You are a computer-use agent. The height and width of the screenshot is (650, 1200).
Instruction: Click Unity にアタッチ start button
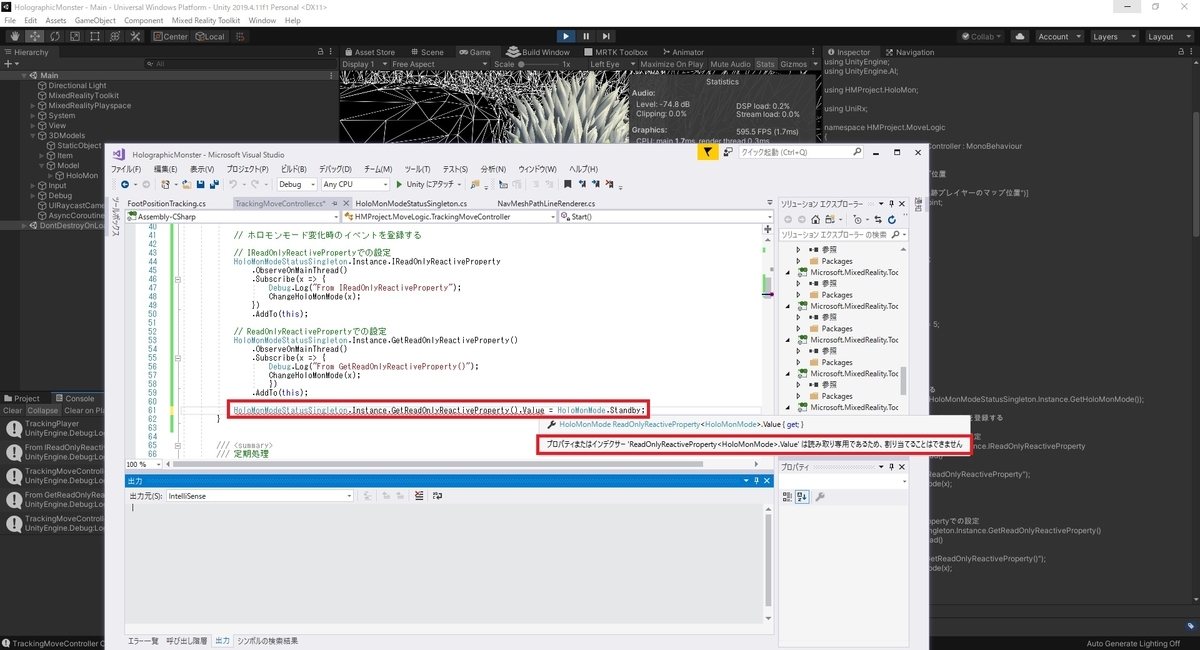(428, 184)
